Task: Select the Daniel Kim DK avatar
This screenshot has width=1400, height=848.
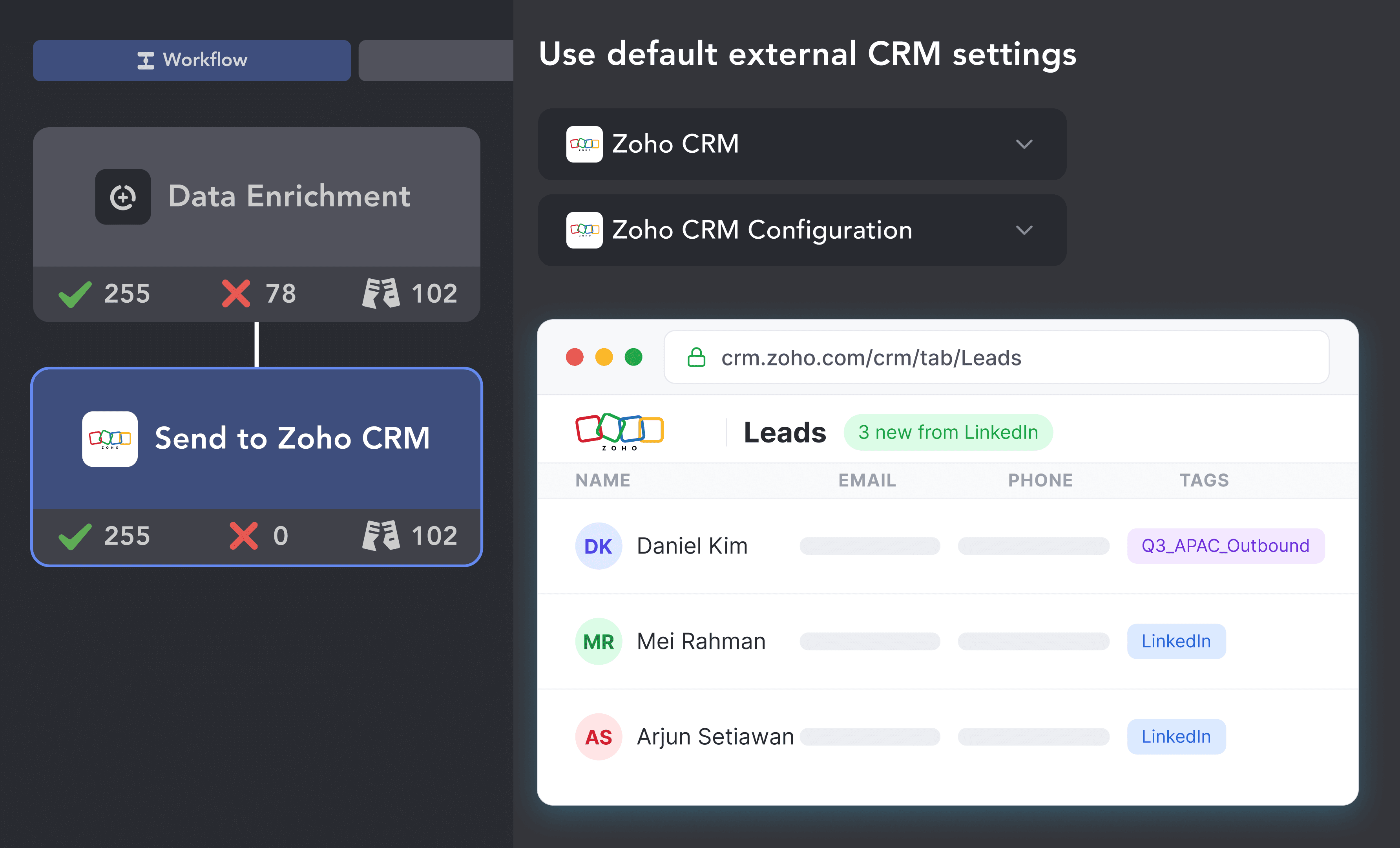Action: [598, 546]
